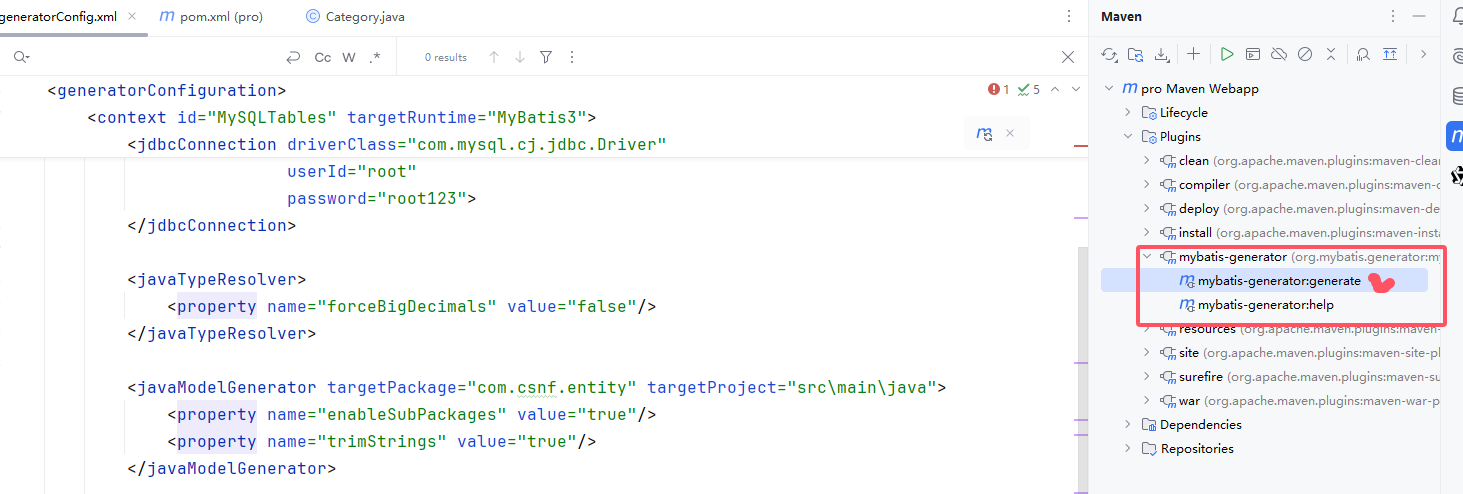Open Database tool window icon
This screenshot has width=1463, height=494.
coord(1458,95)
